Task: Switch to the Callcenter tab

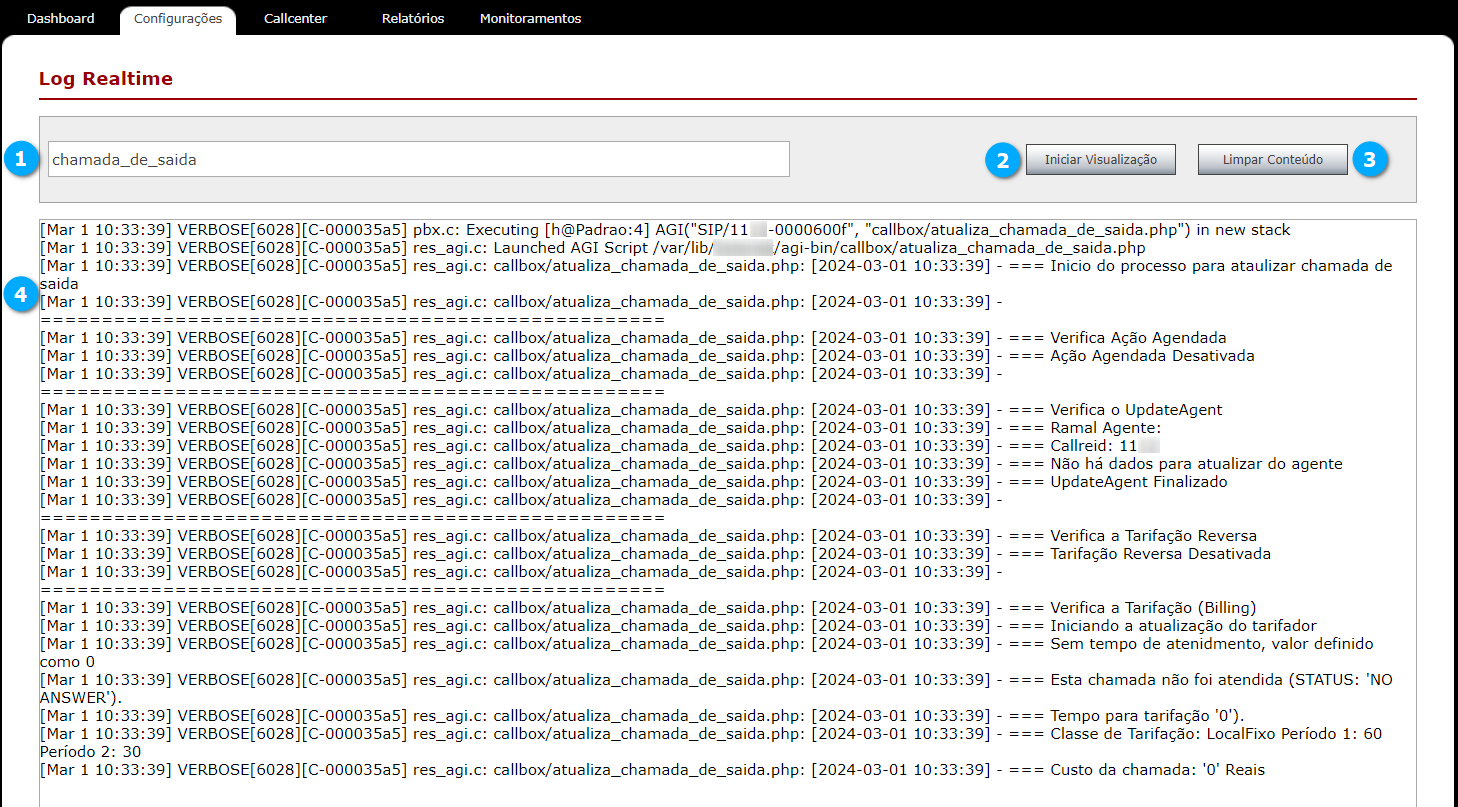Action: tap(295, 19)
